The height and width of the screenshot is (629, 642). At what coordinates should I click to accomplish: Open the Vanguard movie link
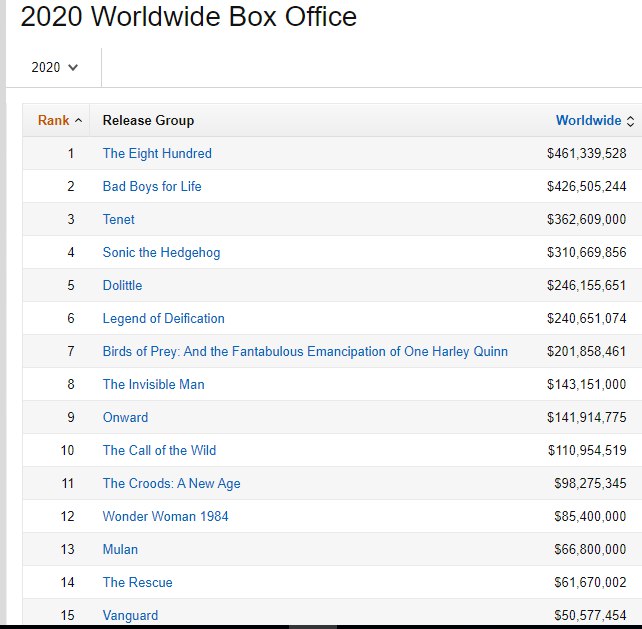[x=130, y=616]
